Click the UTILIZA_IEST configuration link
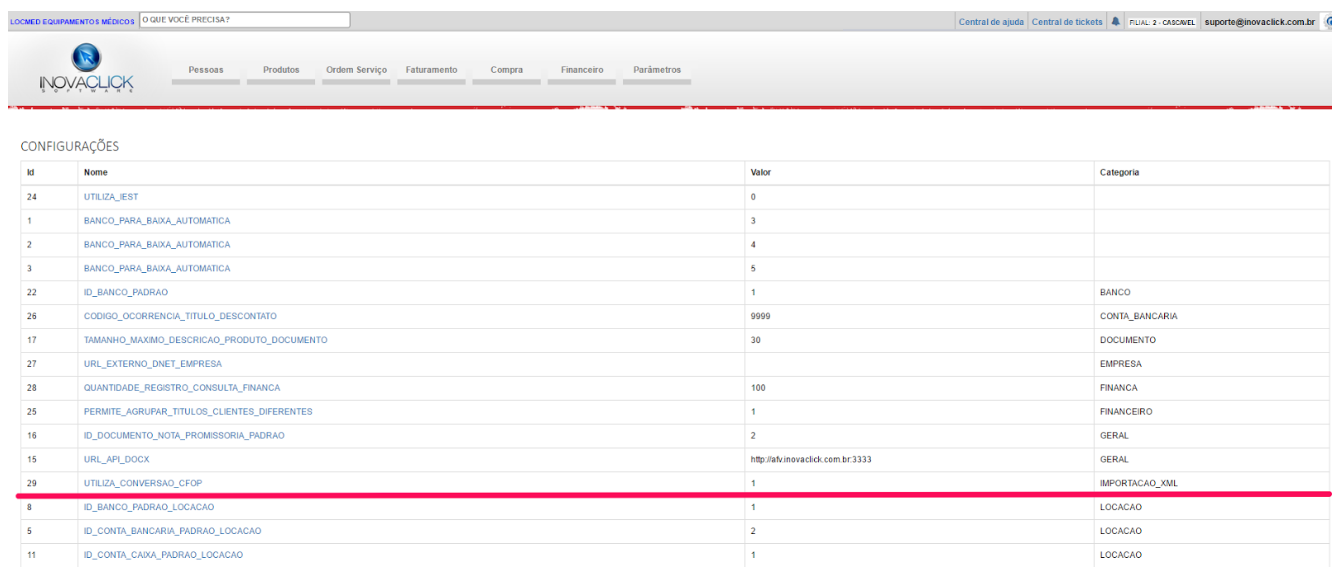Viewport: 1343px width, 580px height. (111, 197)
